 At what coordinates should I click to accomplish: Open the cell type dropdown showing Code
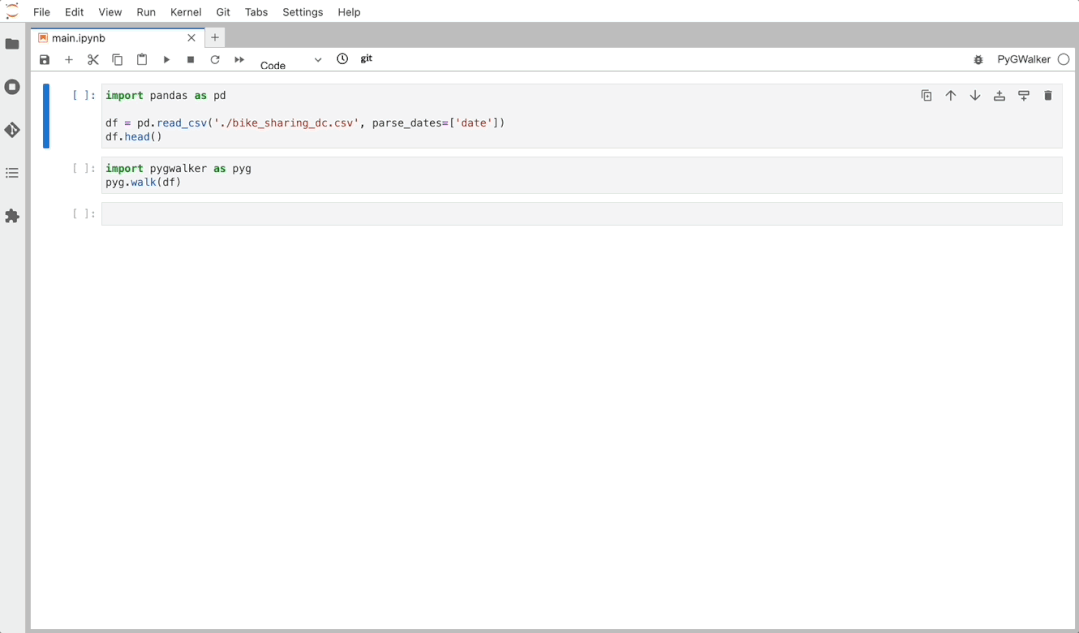pos(290,60)
